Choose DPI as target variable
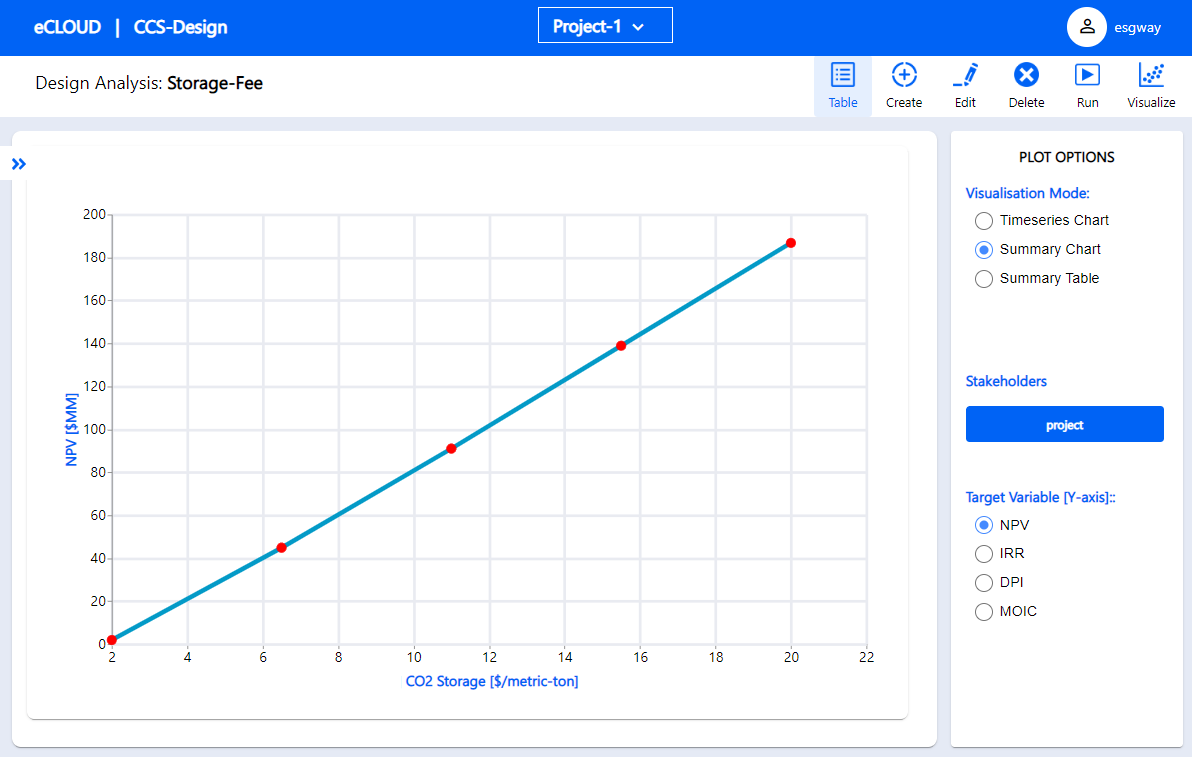This screenshot has height=757, width=1192. pyautogui.click(x=984, y=582)
